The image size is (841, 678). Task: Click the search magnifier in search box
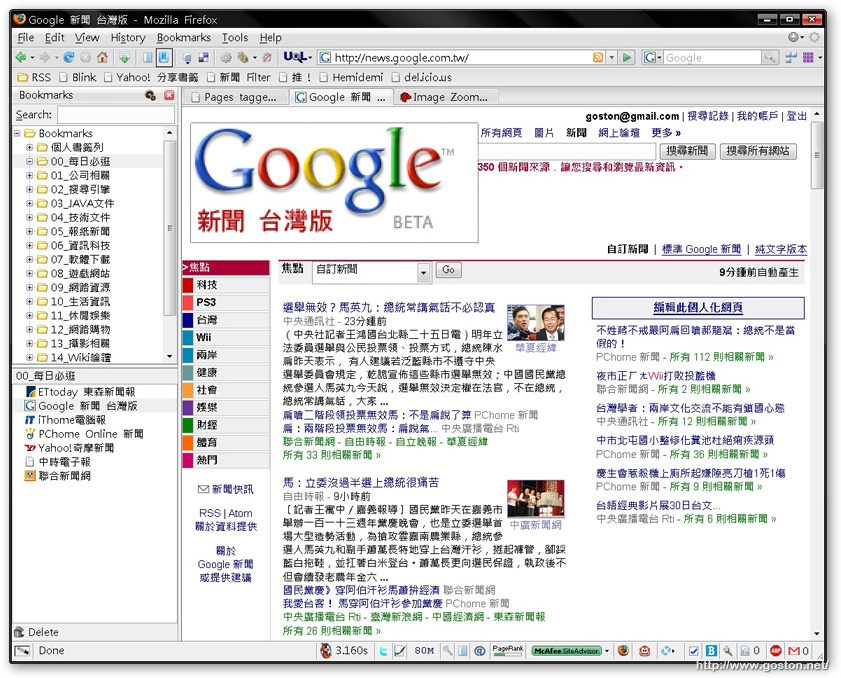[769, 57]
